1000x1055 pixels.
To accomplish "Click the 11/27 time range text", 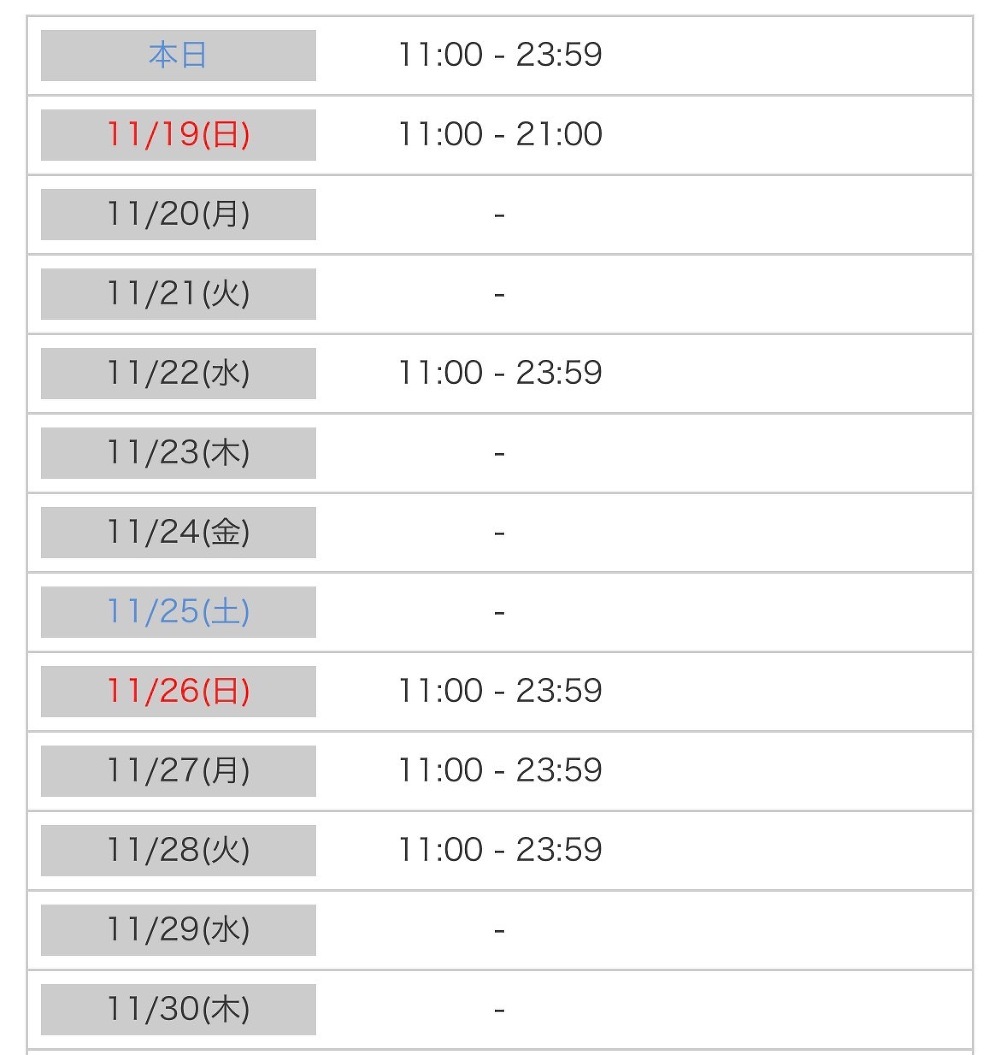I will [500, 771].
